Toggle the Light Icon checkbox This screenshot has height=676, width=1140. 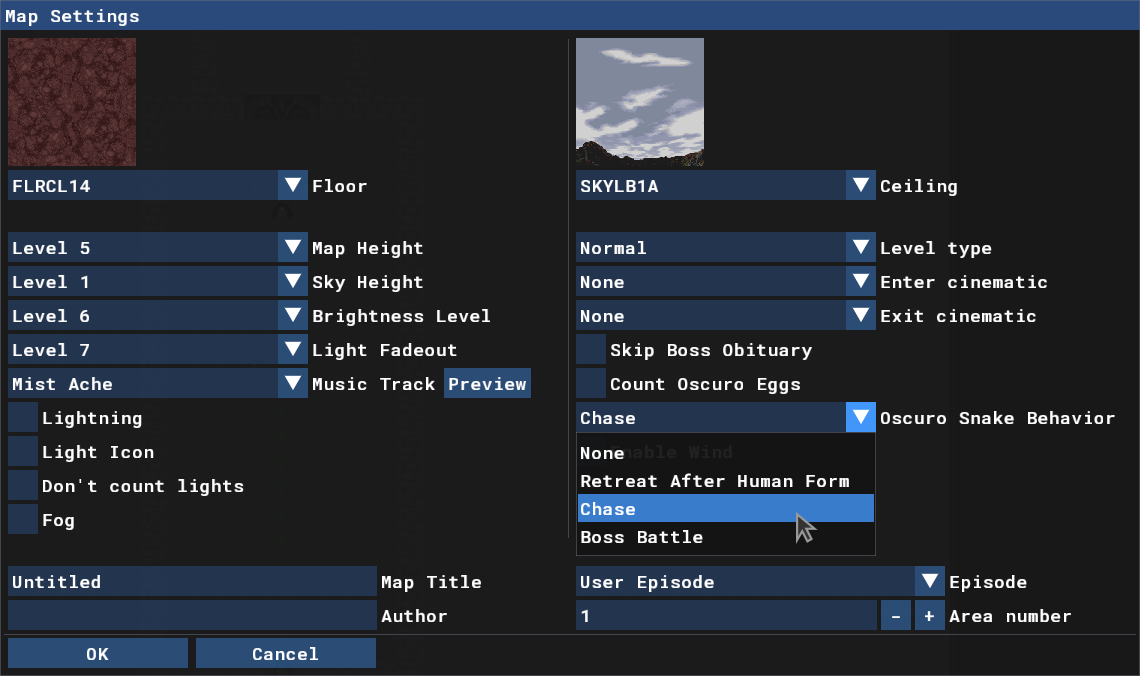point(23,451)
